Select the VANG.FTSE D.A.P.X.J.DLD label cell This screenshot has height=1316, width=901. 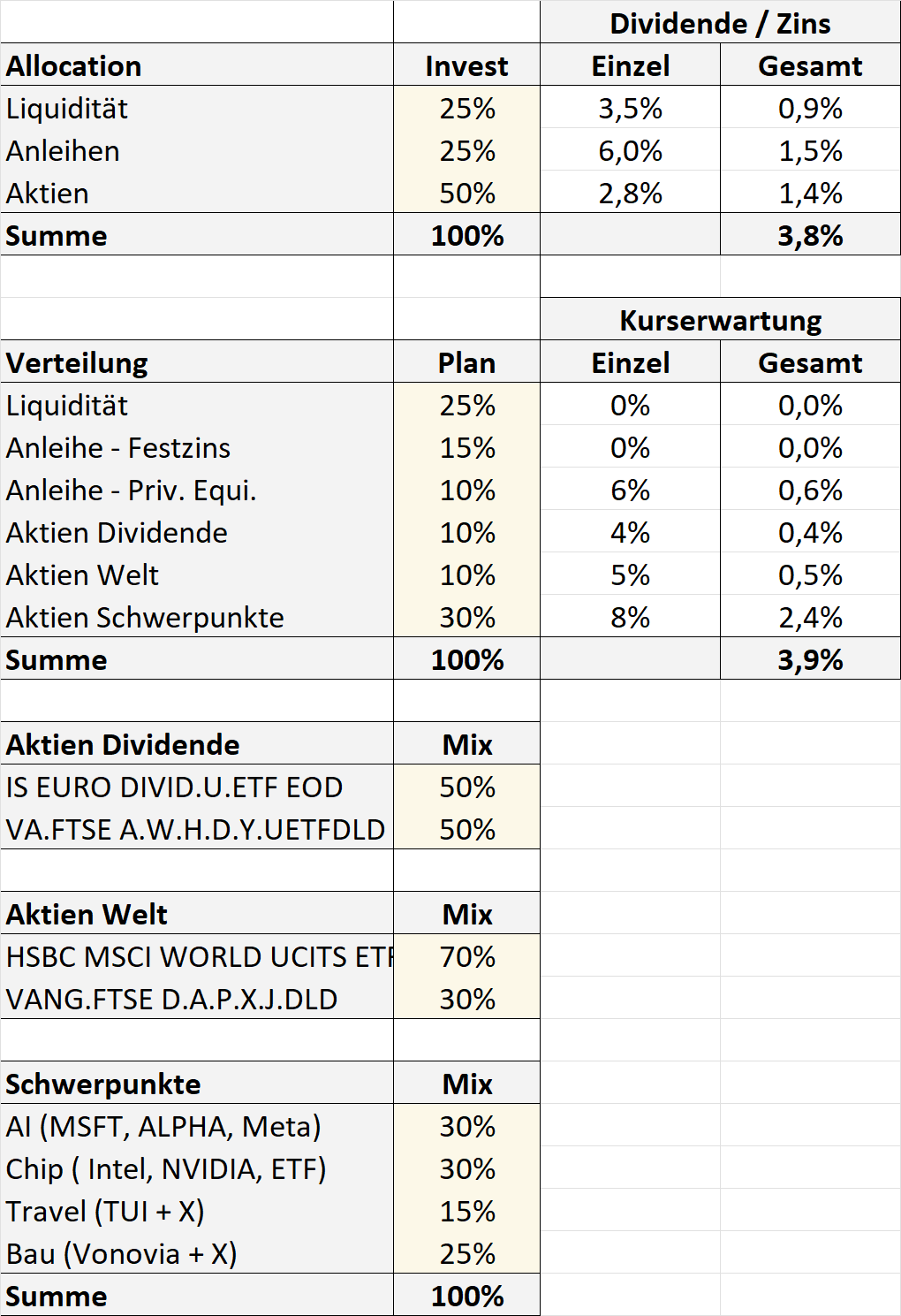(171, 1000)
